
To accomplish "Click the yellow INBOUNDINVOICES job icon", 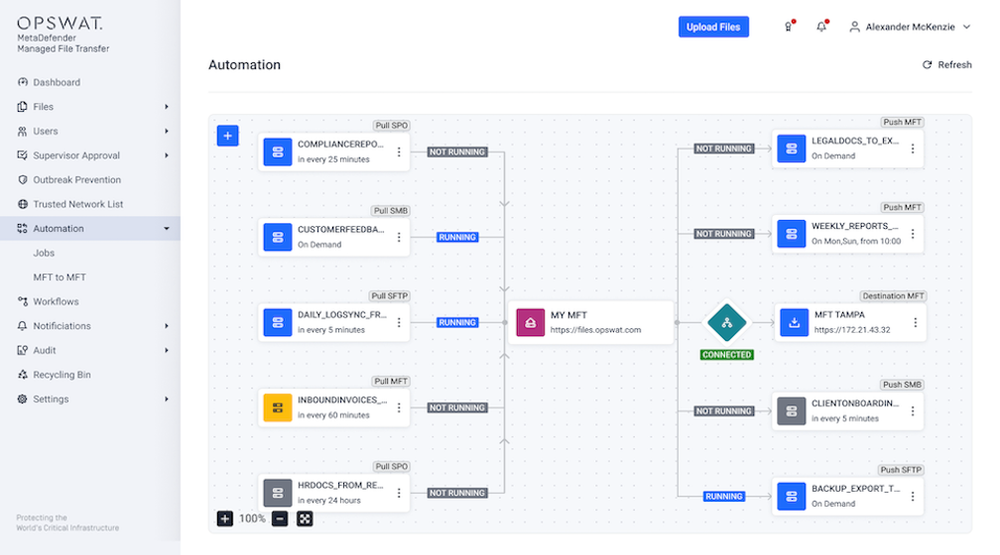I will 277,407.
